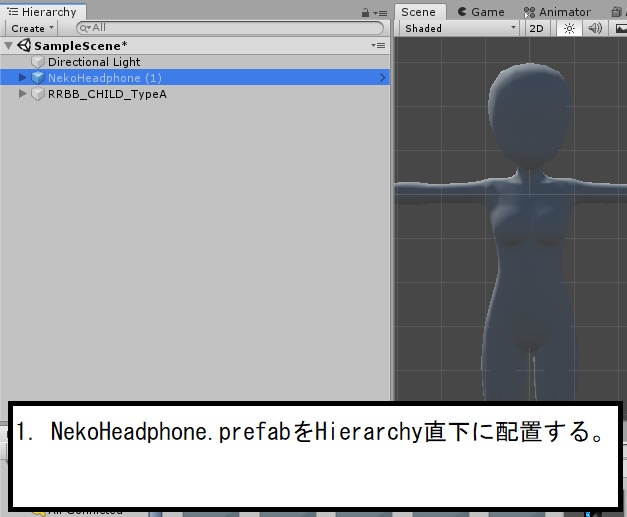This screenshot has height=517, width=627.
Task: Open the Hierarchy panel options menu
Action: point(380,13)
